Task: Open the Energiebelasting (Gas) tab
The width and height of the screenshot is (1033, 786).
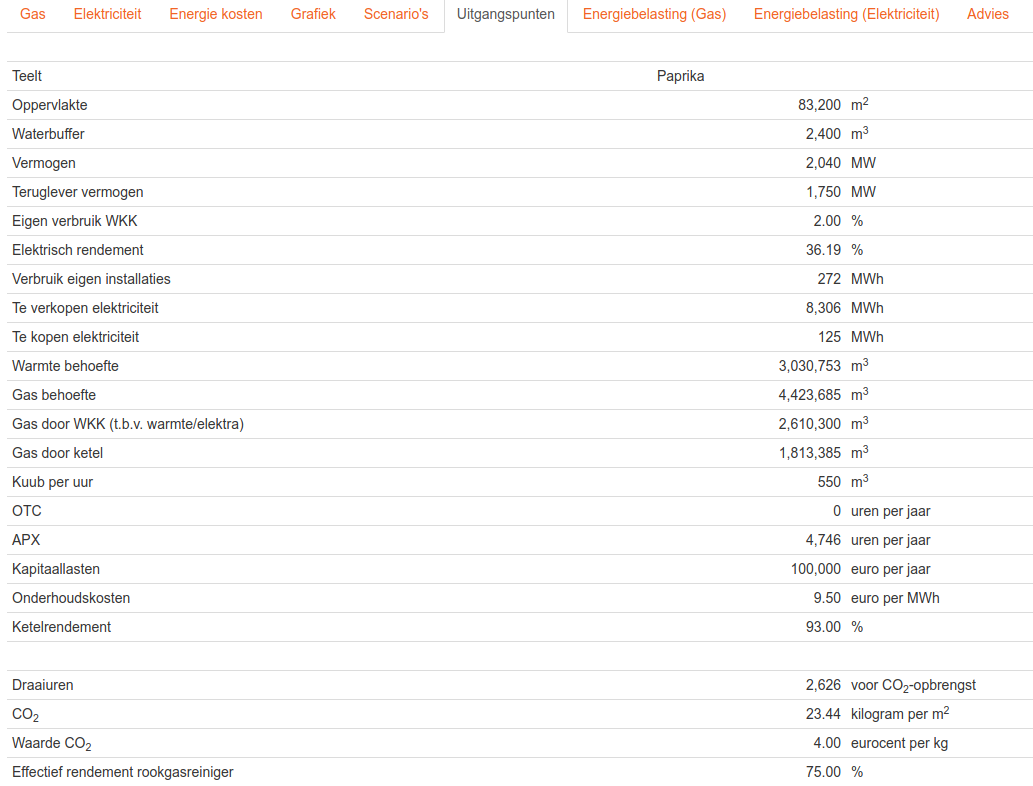Action: pyautogui.click(x=654, y=14)
